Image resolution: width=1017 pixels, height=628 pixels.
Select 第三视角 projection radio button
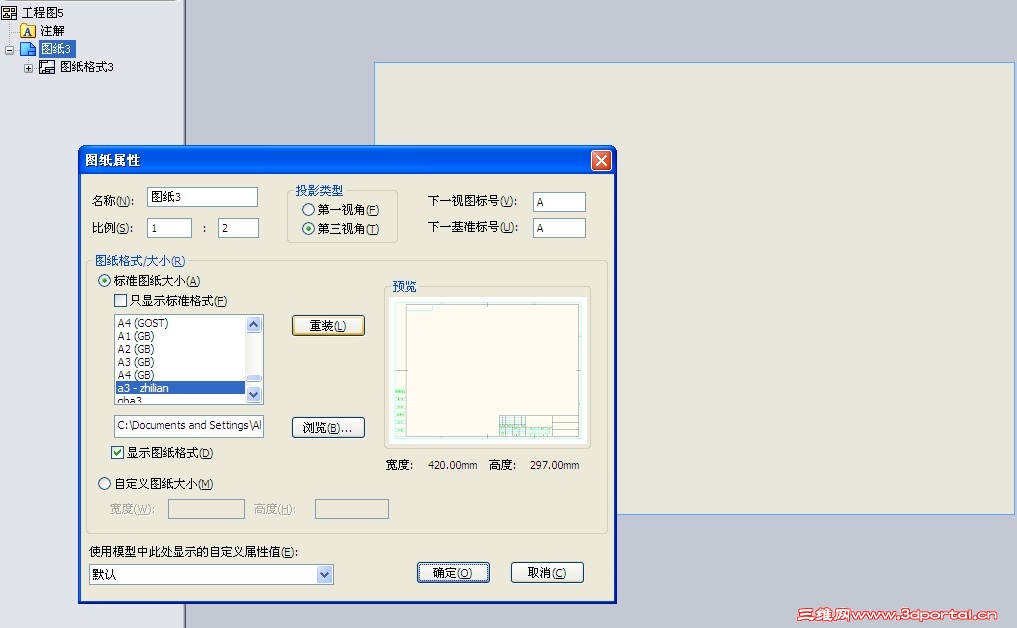coord(308,228)
